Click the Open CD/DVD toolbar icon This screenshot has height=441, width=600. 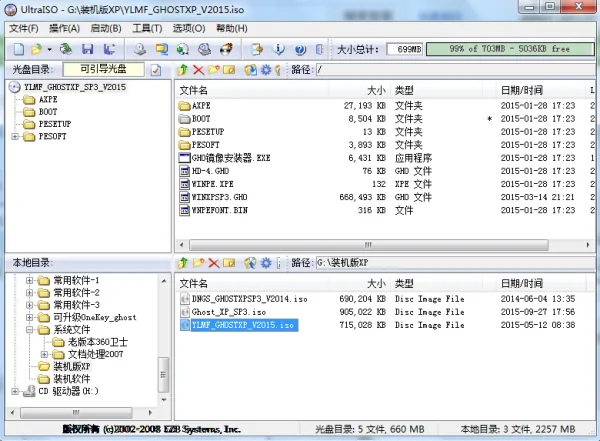point(66,49)
